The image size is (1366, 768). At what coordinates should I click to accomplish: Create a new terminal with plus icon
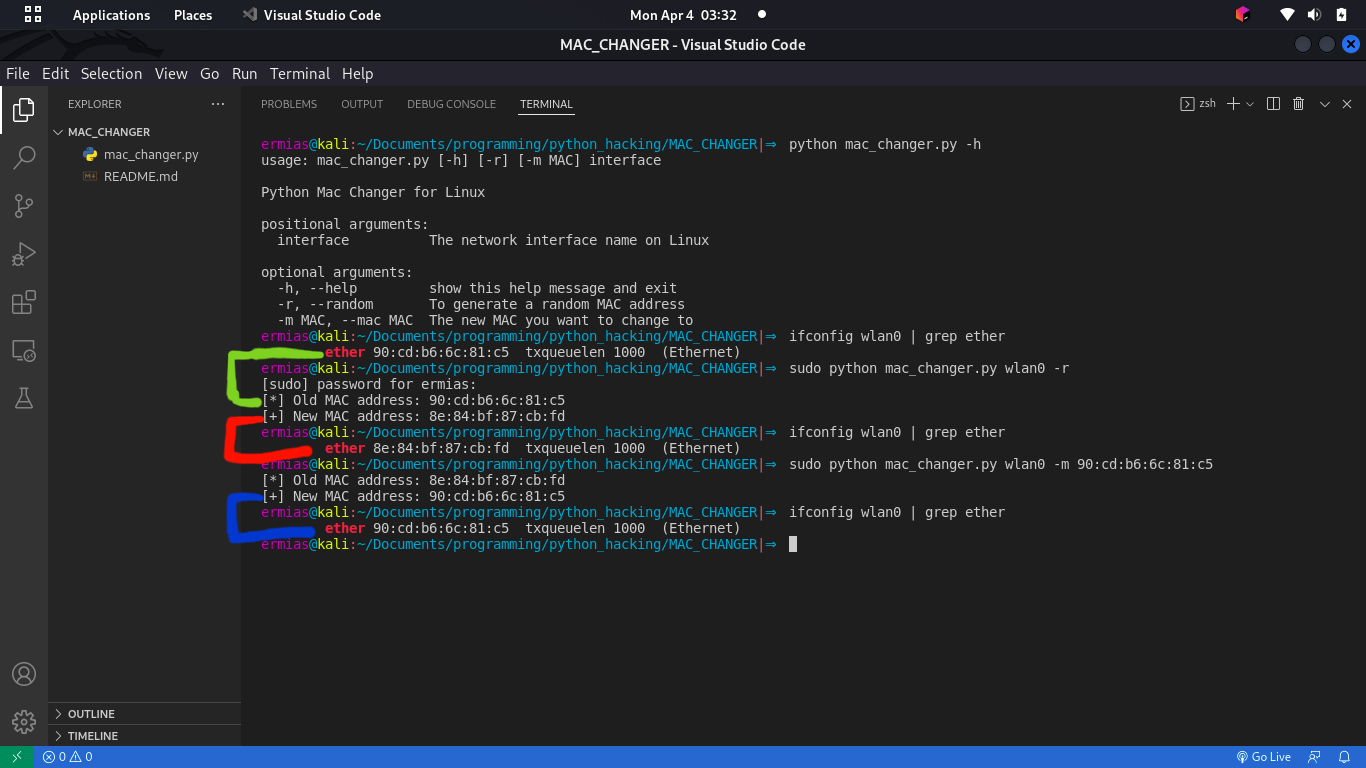point(1233,104)
